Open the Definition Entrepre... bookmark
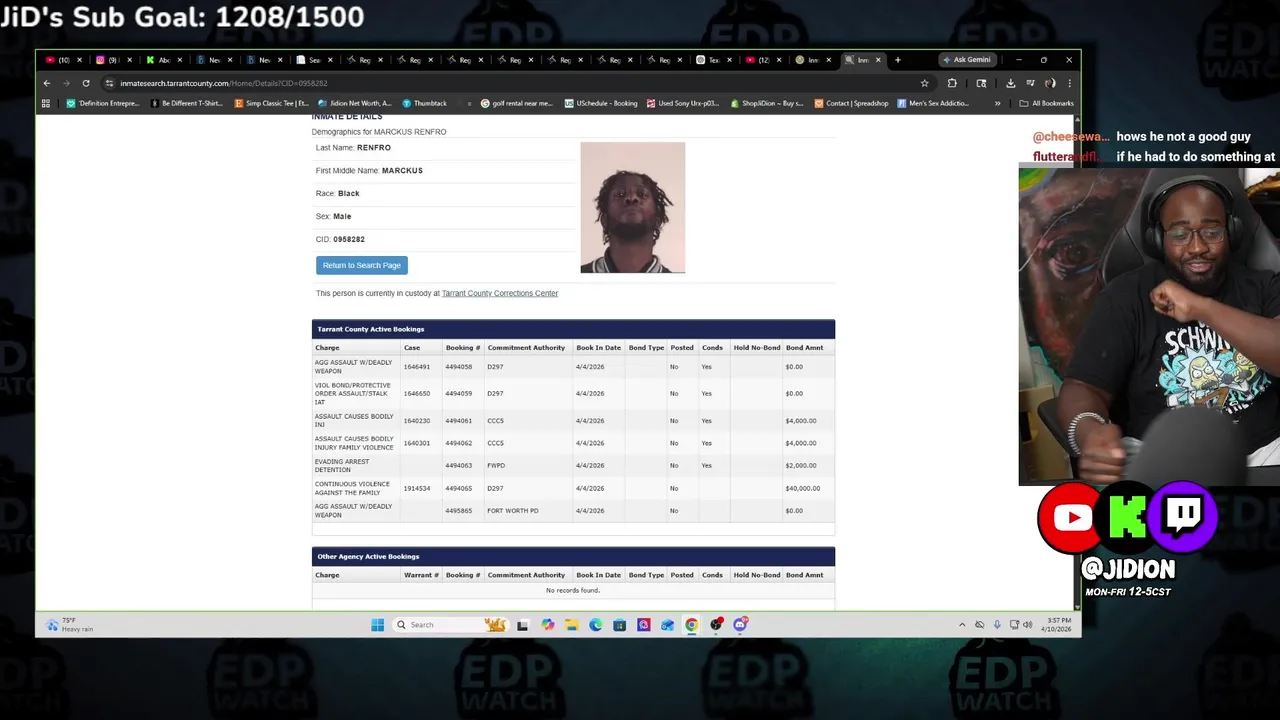Screen dimensions: 1280x720 click(102, 103)
